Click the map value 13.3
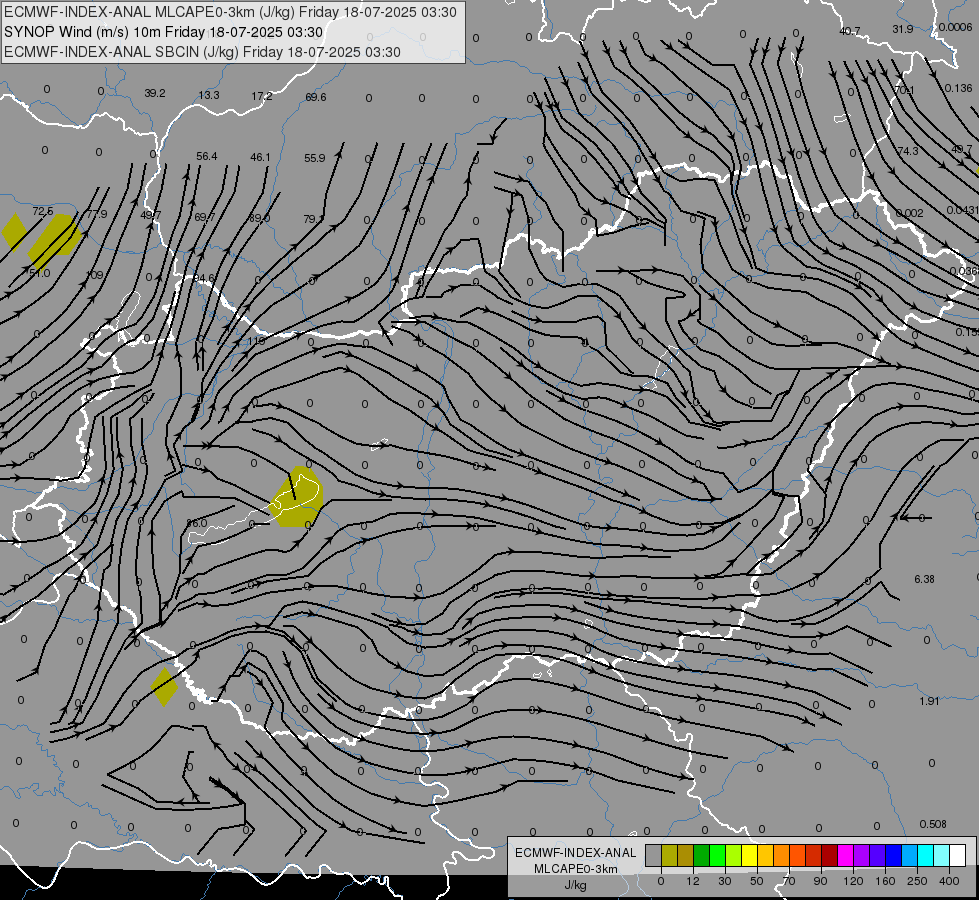This screenshot has height=900, width=979. coord(209,95)
